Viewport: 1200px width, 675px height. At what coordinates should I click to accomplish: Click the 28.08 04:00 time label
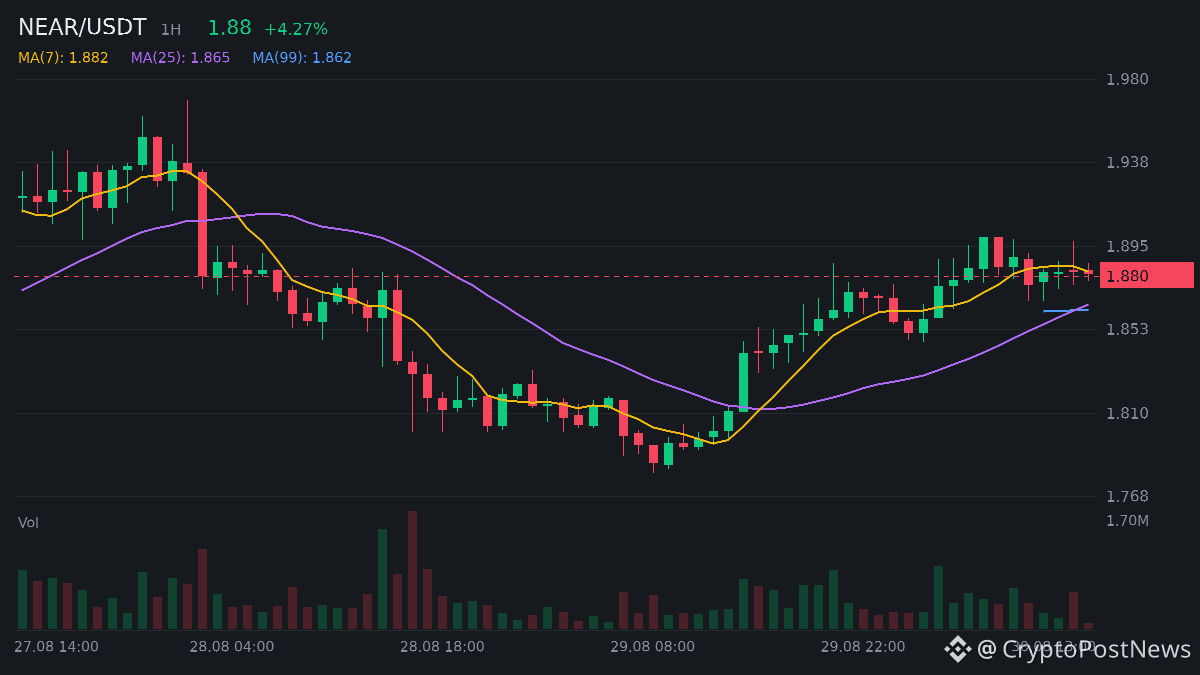231,647
